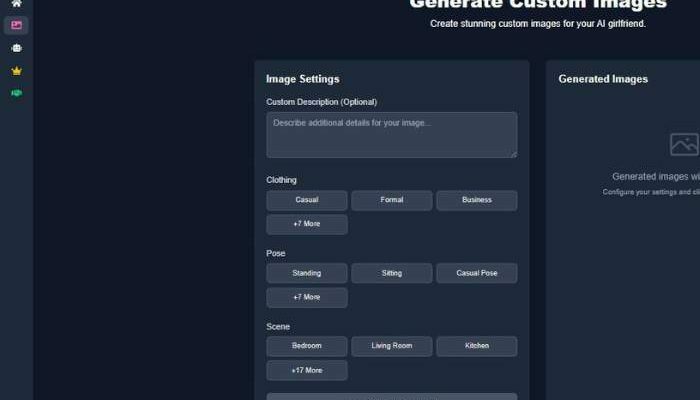Click the wide button below the Scene options
The image size is (700, 400).
392,396
